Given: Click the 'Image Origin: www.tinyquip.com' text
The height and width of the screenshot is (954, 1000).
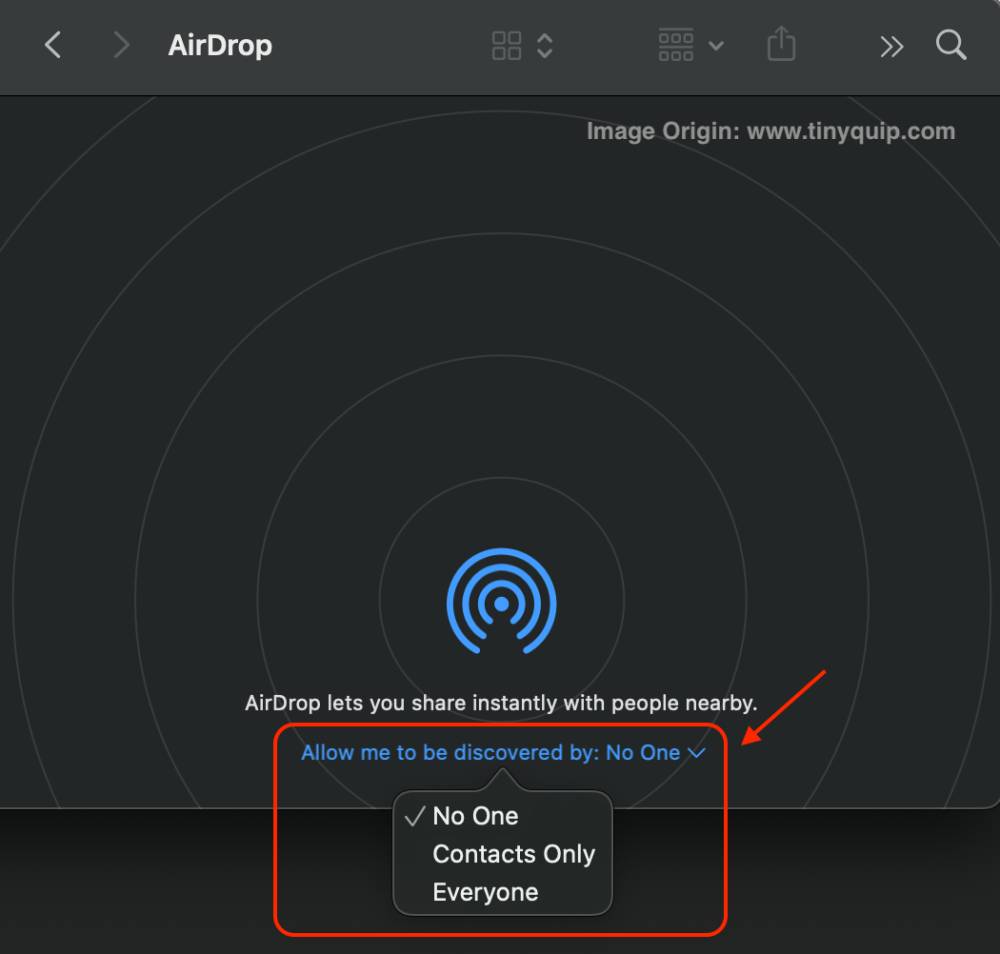Looking at the screenshot, I should (x=770, y=131).
